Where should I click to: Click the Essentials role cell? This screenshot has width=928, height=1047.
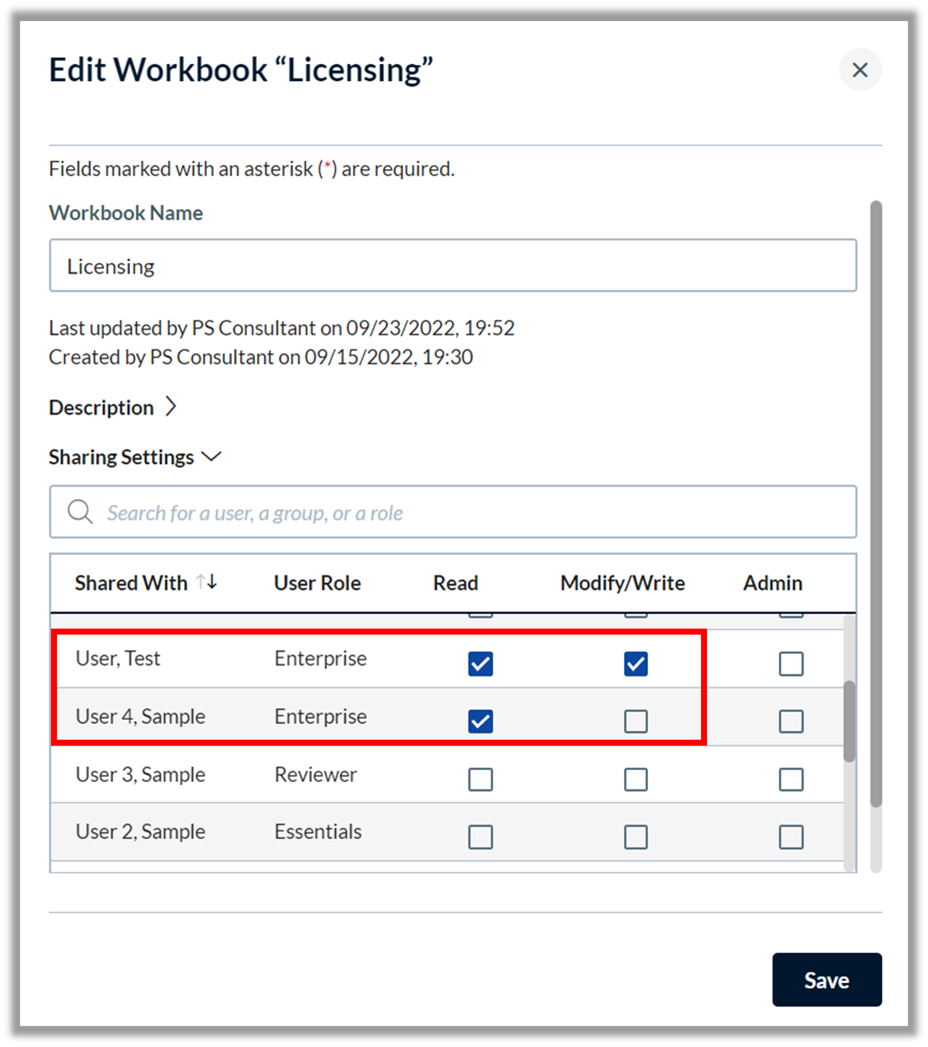[318, 831]
